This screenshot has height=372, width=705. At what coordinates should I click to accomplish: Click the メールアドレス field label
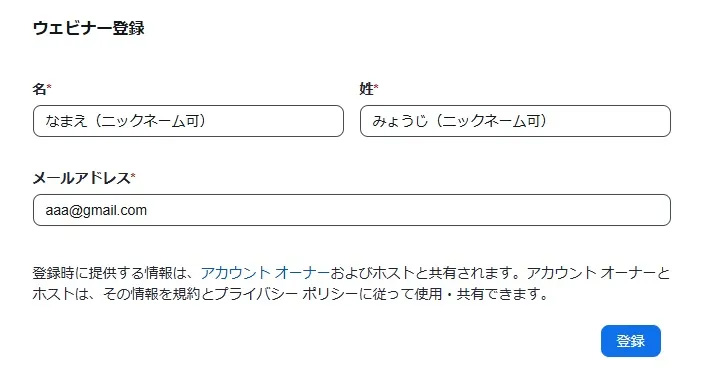(81, 178)
